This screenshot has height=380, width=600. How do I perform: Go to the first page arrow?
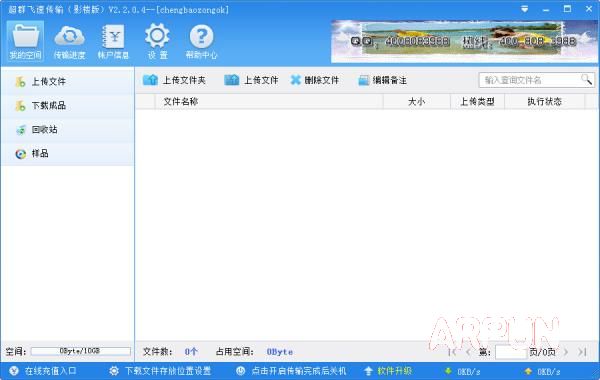click(452, 352)
